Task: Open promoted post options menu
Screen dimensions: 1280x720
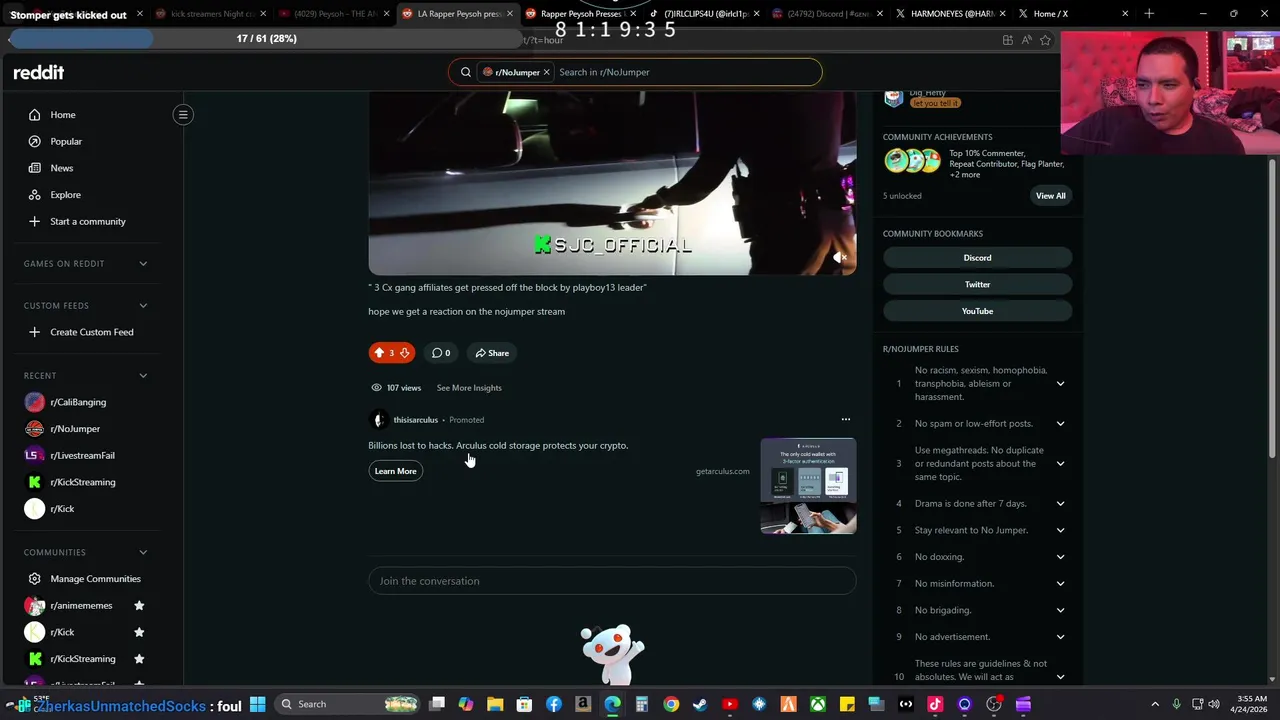Action: pos(846,420)
